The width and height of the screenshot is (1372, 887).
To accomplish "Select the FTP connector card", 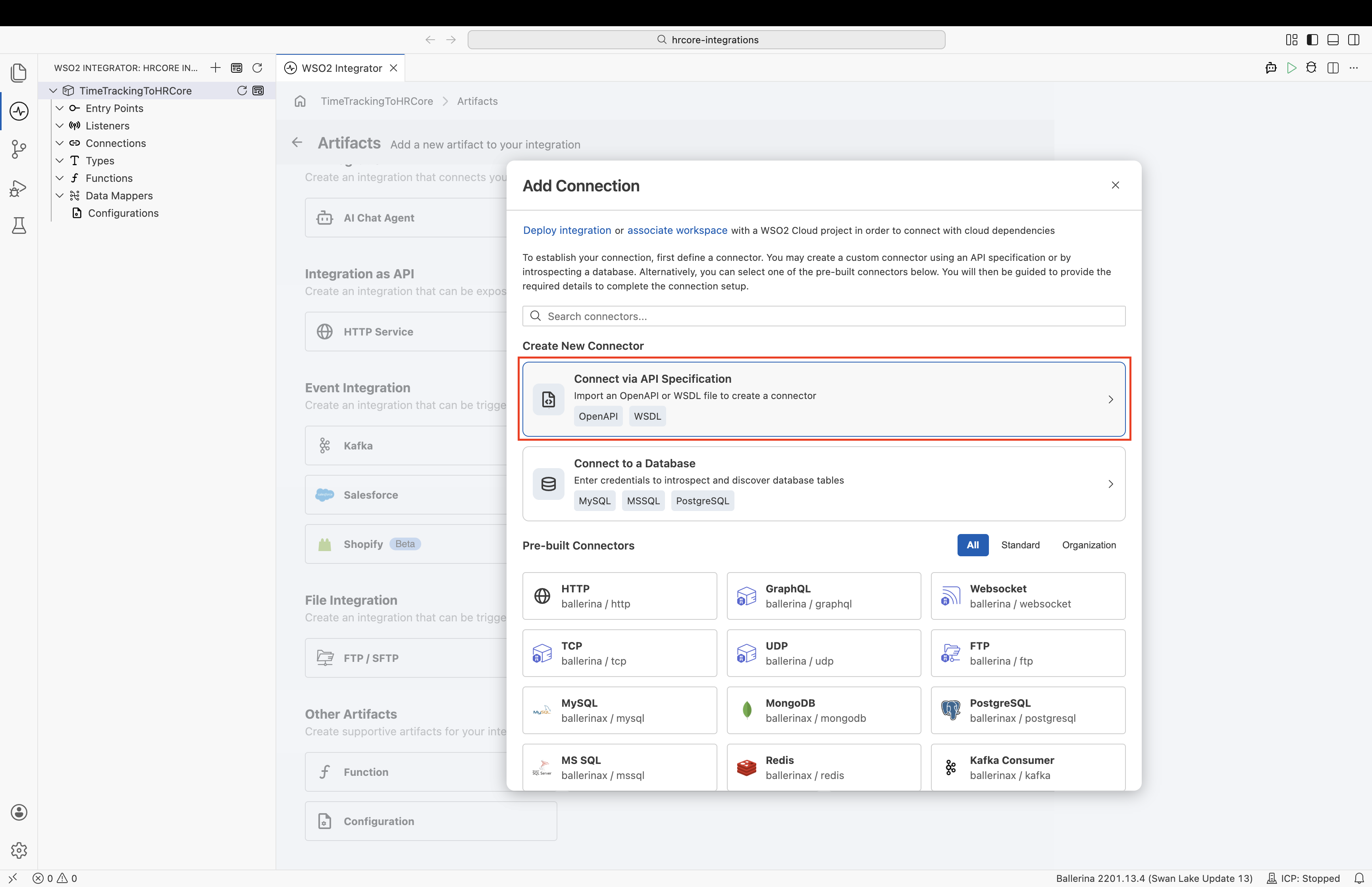I will point(1028,653).
